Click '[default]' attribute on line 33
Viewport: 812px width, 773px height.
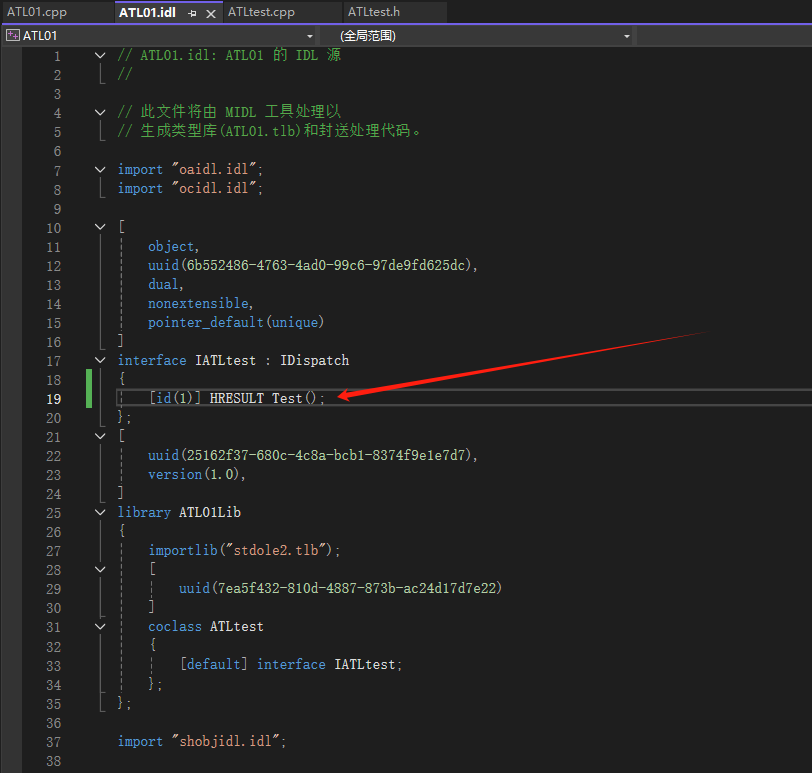point(214,664)
